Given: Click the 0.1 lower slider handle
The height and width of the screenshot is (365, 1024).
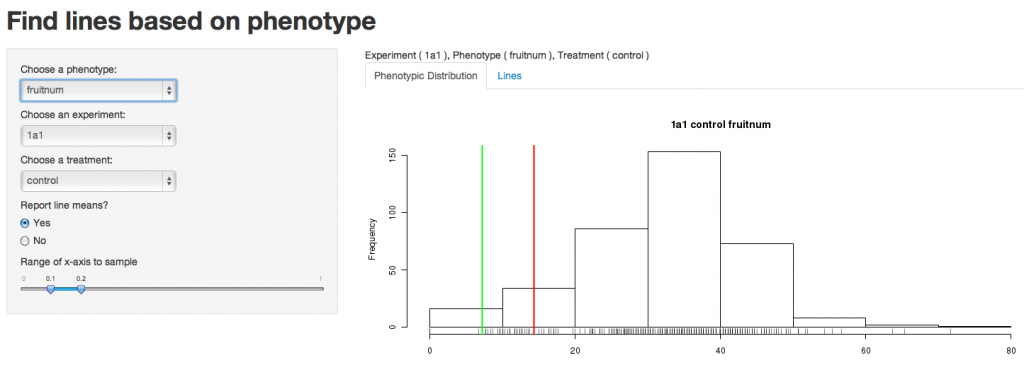Looking at the screenshot, I should pos(50,289).
